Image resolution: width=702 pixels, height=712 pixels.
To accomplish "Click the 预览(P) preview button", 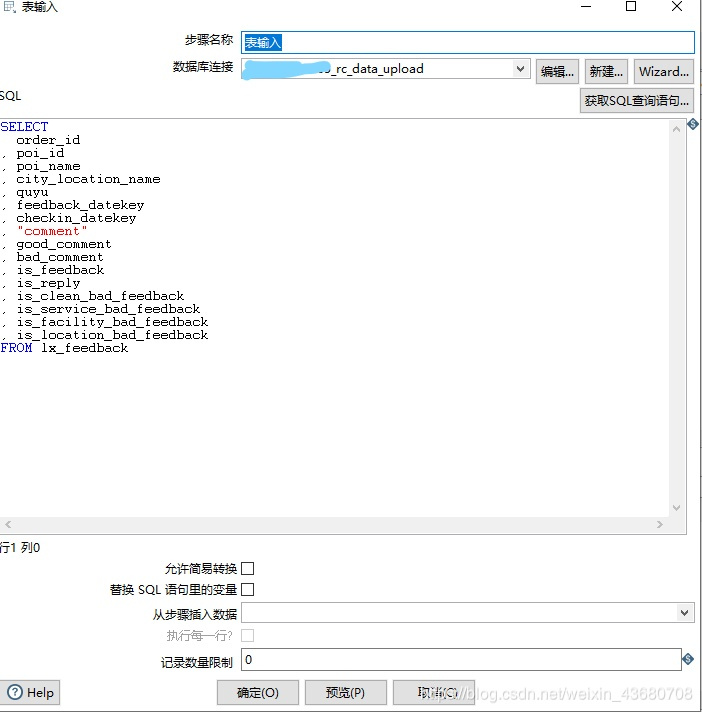I will coord(345,692).
